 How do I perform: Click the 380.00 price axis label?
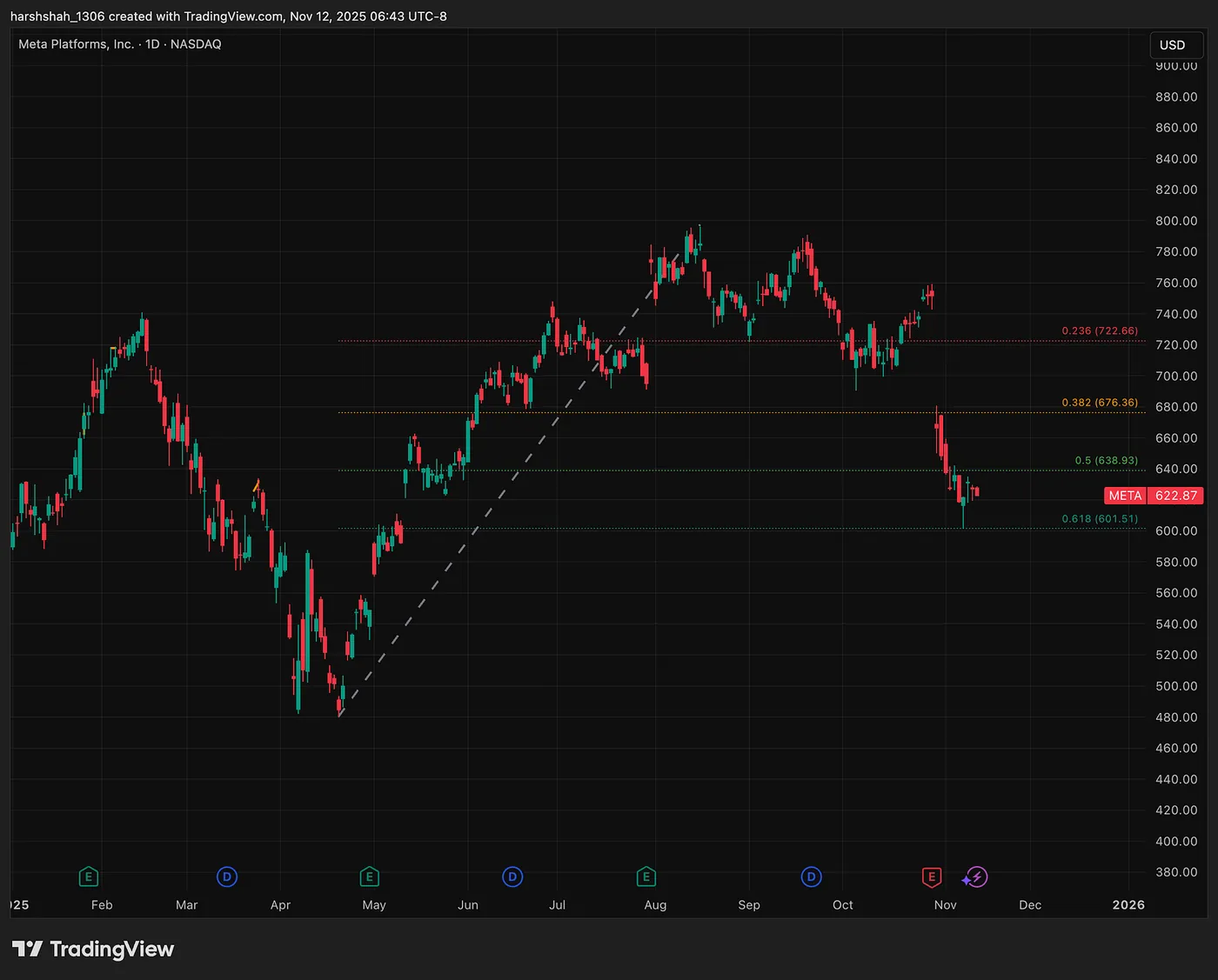1176,872
